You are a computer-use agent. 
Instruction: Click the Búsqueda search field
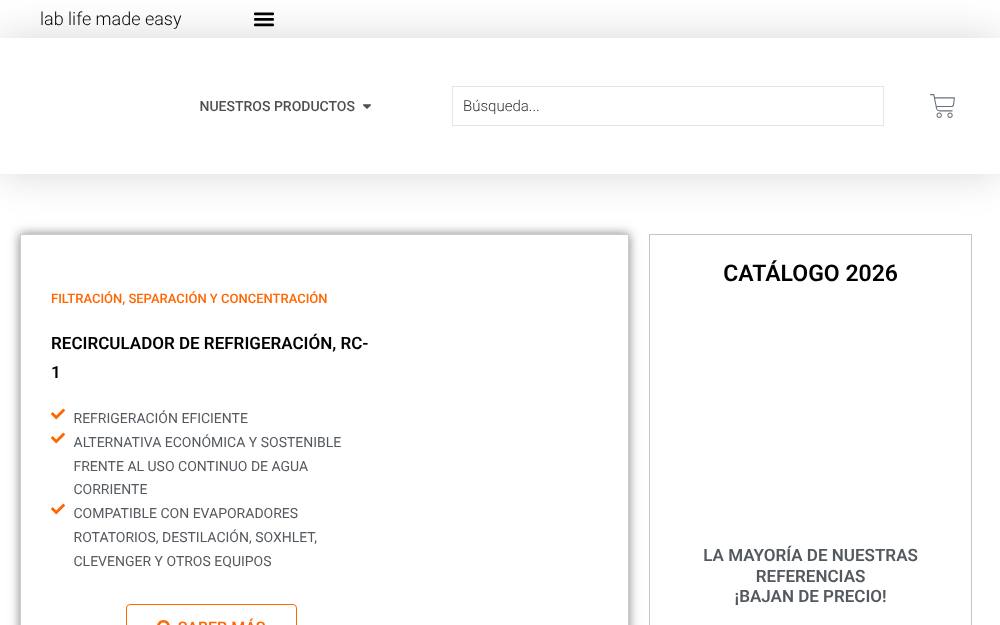668,106
